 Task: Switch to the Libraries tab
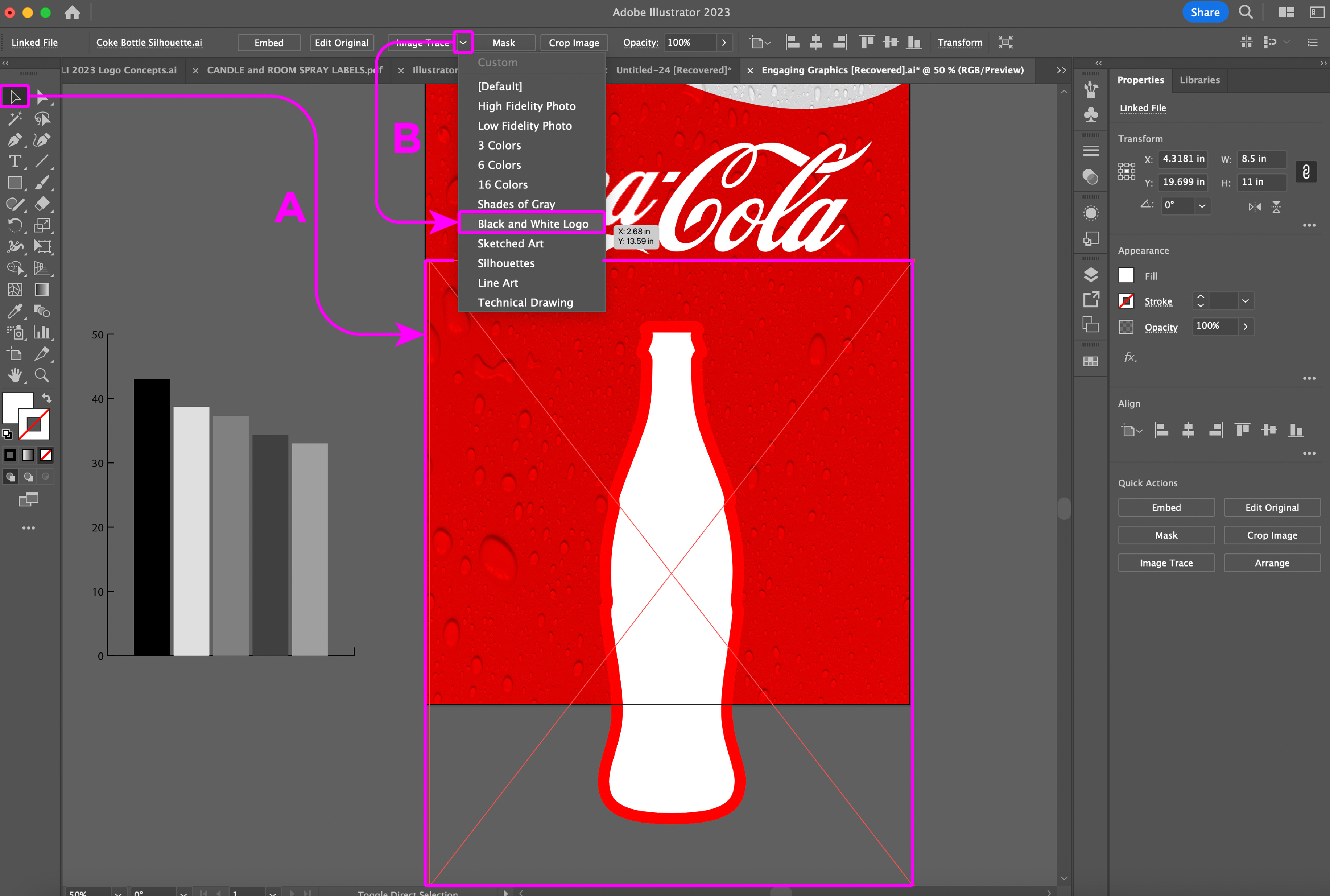coord(1199,80)
